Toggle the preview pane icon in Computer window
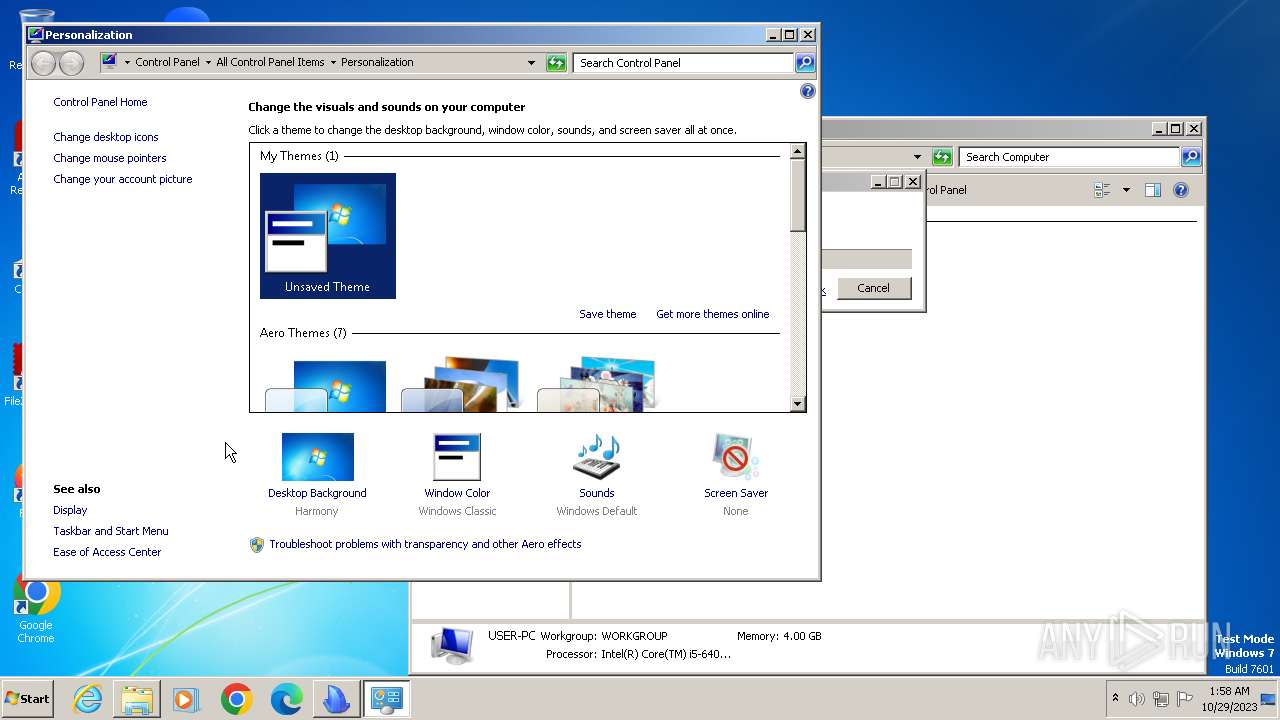This screenshot has height=720, width=1280. click(x=1153, y=190)
